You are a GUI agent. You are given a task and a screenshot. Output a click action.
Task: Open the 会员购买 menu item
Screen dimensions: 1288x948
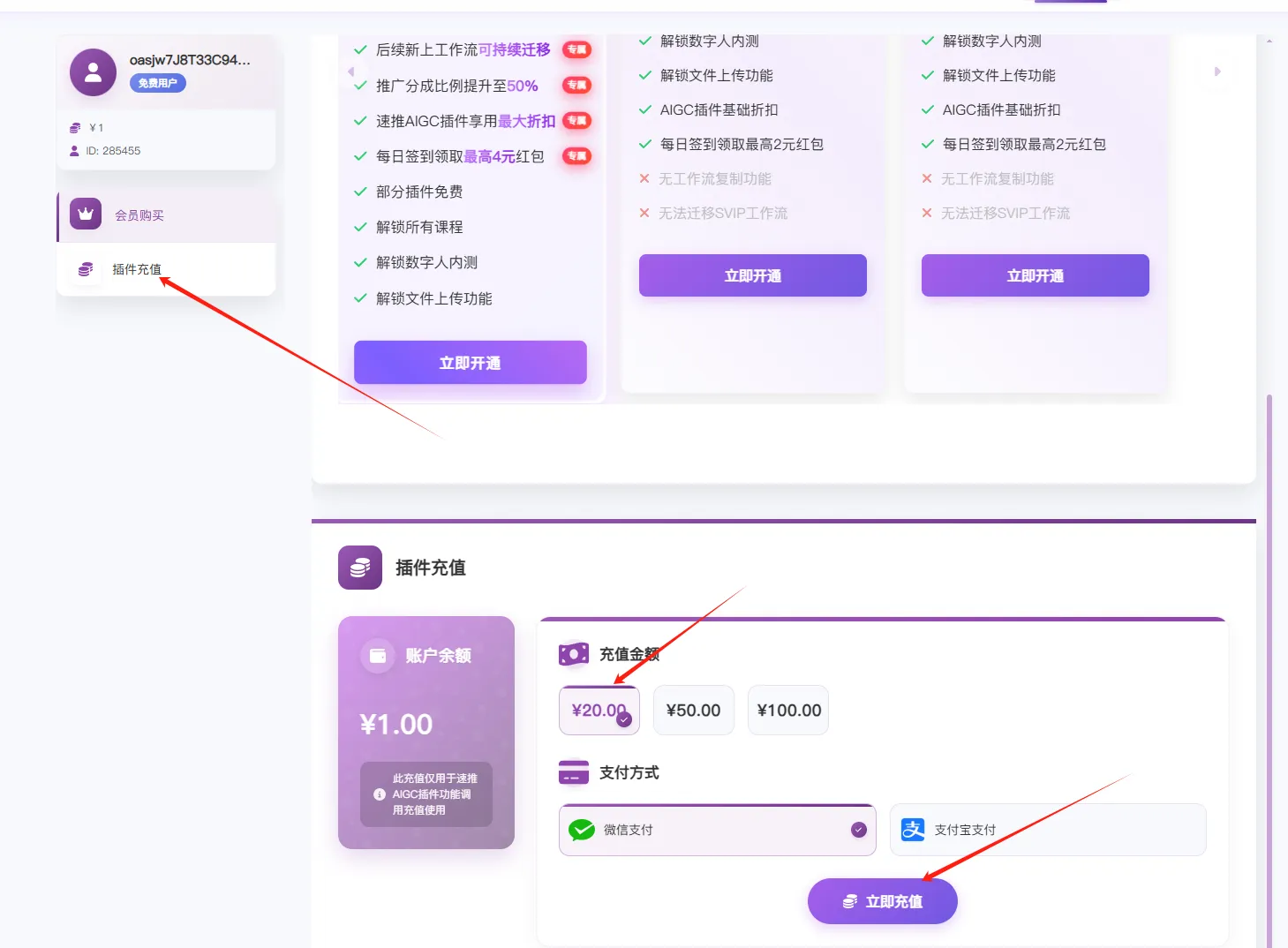click(x=139, y=215)
